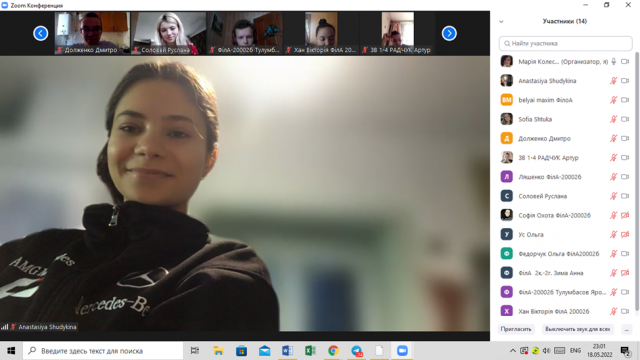This screenshot has height=360, width=640.
Task: Click camera icon for Соловей Руслана
Action: (x=625, y=196)
